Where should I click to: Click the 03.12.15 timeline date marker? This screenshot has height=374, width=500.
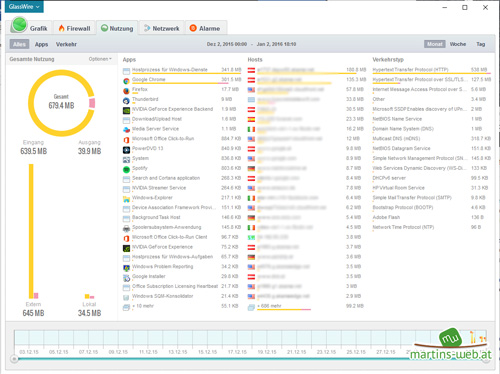(29, 352)
